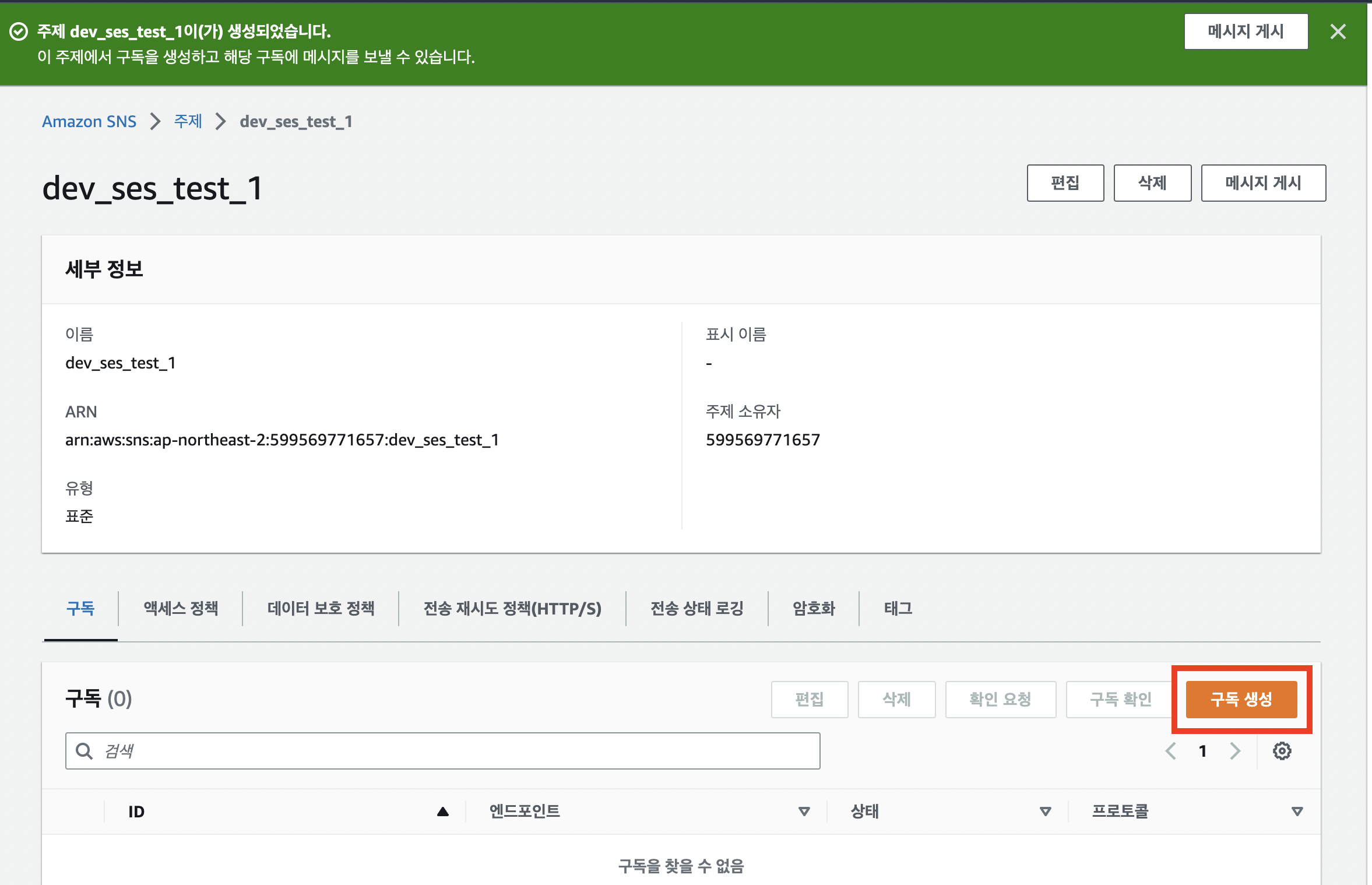The height and width of the screenshot is (885, 1372).
Task: Open 상태 column sort dropdown
Action: click(1045, 812)
